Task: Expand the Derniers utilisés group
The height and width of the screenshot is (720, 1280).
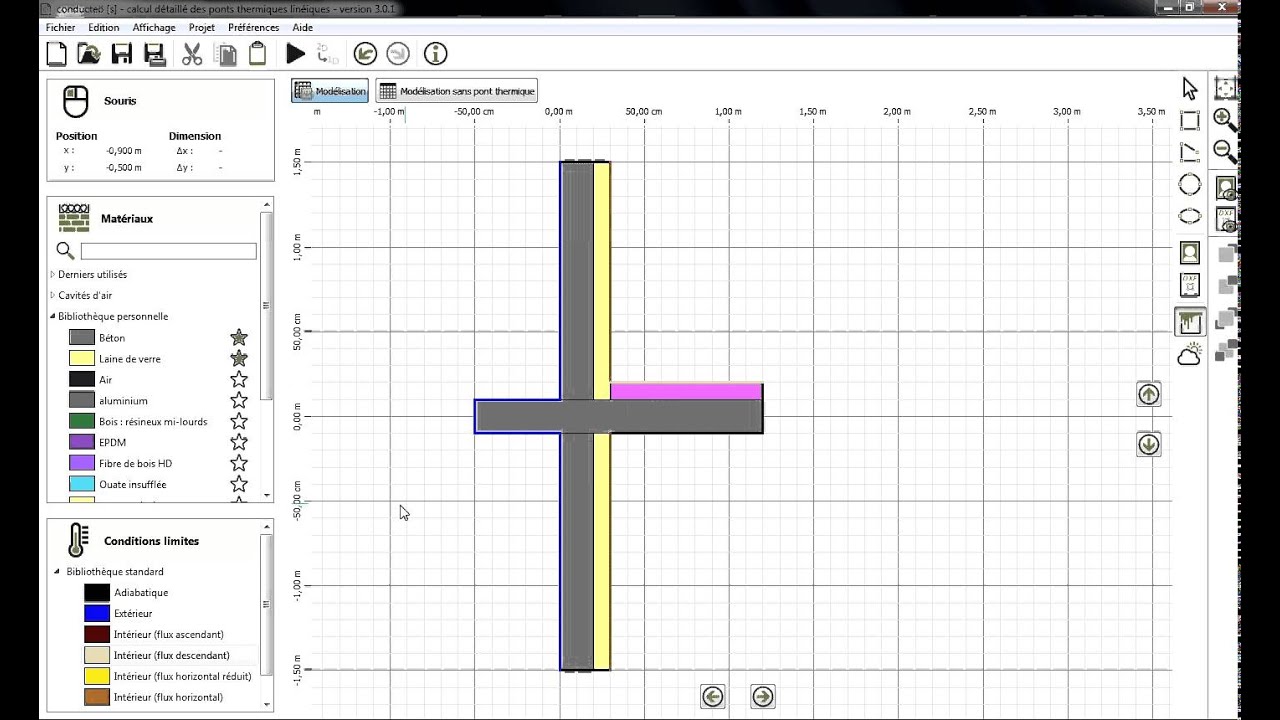Action: click(52, 275)
